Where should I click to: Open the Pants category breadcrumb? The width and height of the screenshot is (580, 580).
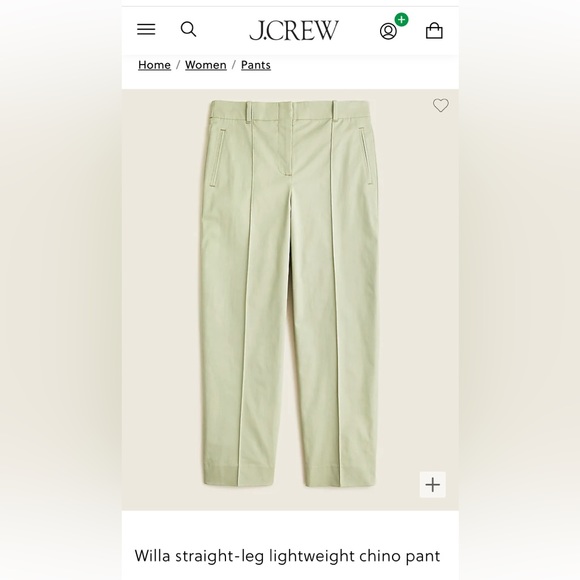point(256,65)
